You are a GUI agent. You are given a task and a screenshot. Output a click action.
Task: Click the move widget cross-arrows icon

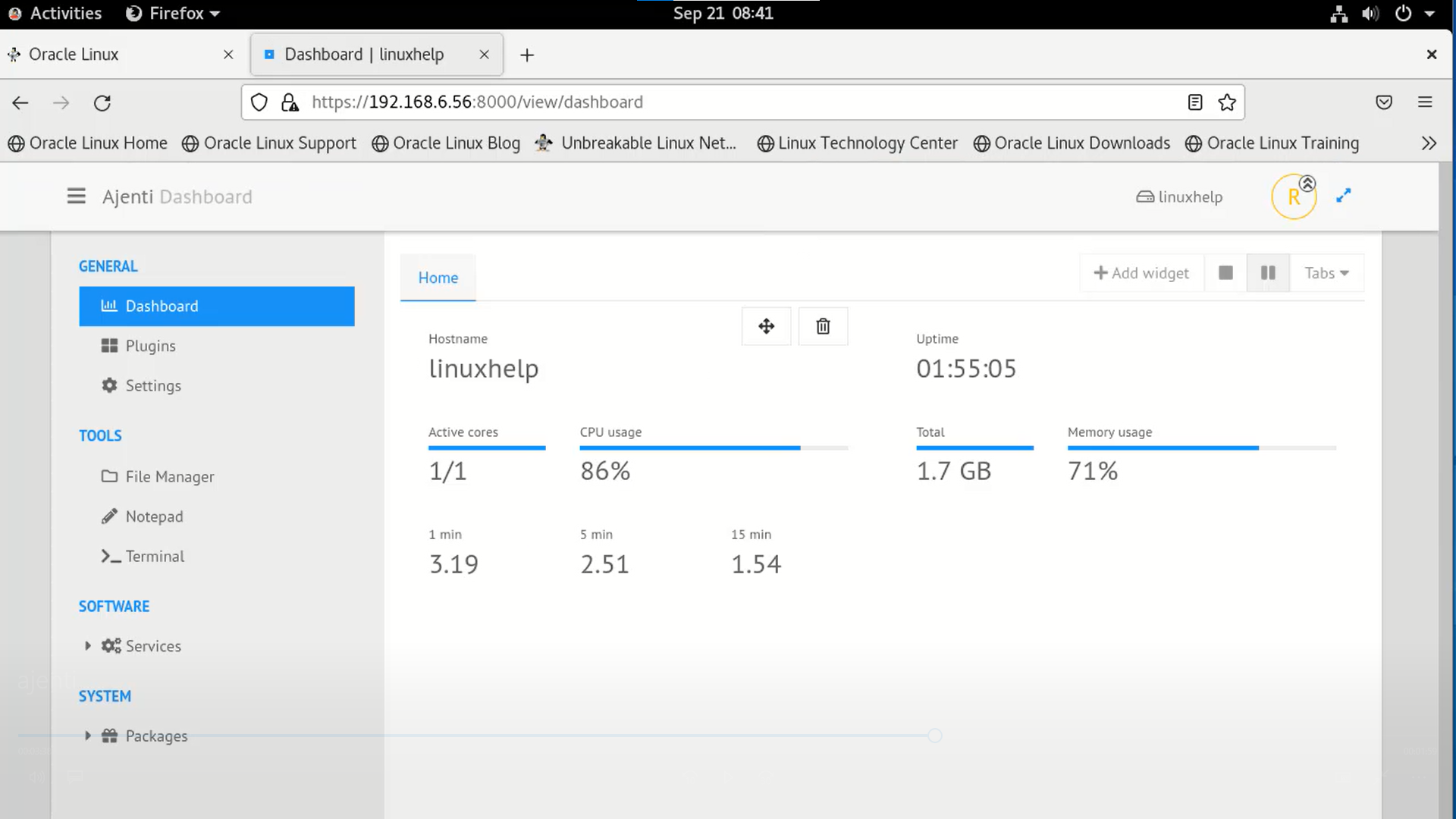tap(766, 326)
